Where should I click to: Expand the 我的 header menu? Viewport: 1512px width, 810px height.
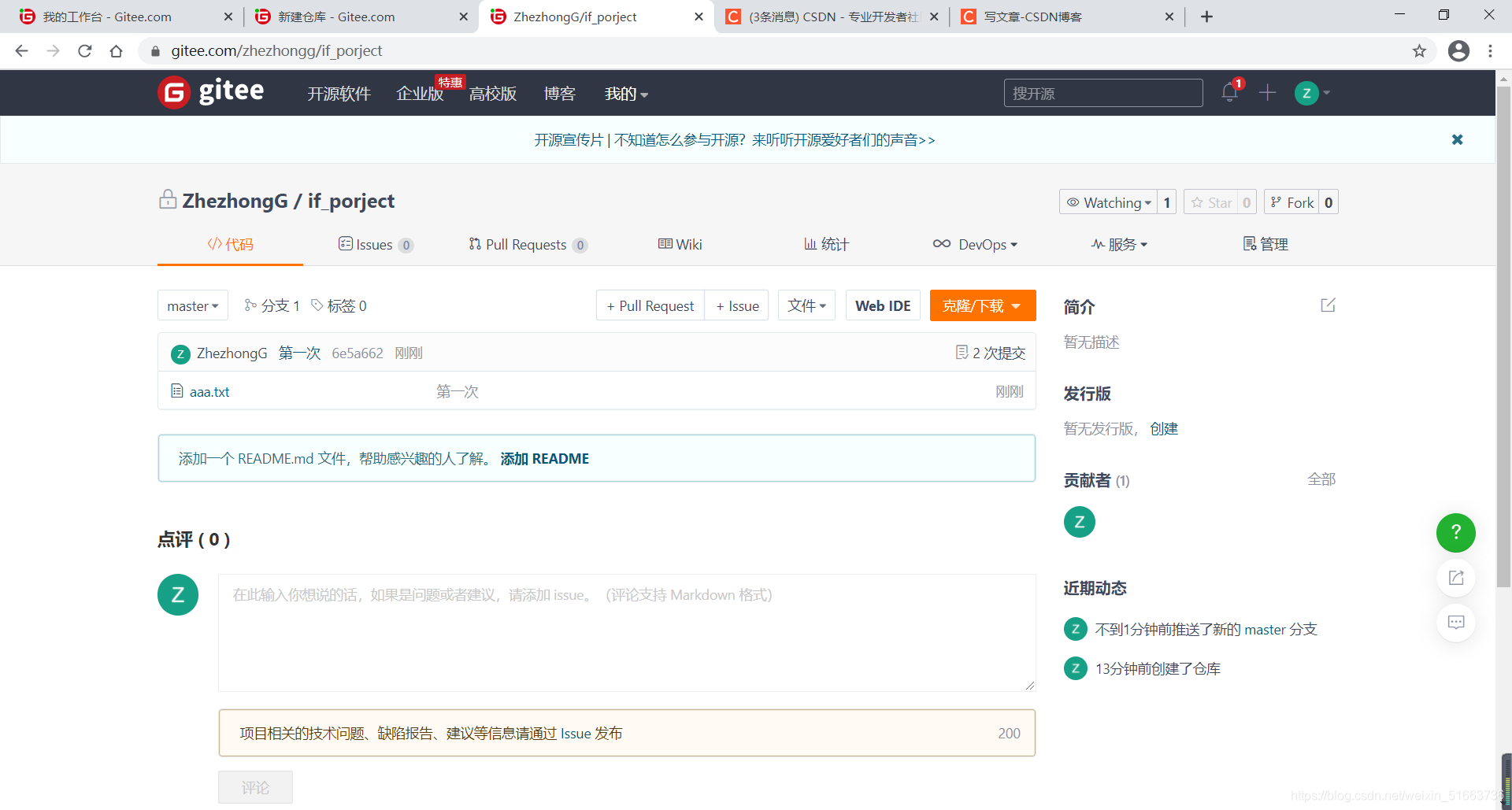click(x=626, y=94)
